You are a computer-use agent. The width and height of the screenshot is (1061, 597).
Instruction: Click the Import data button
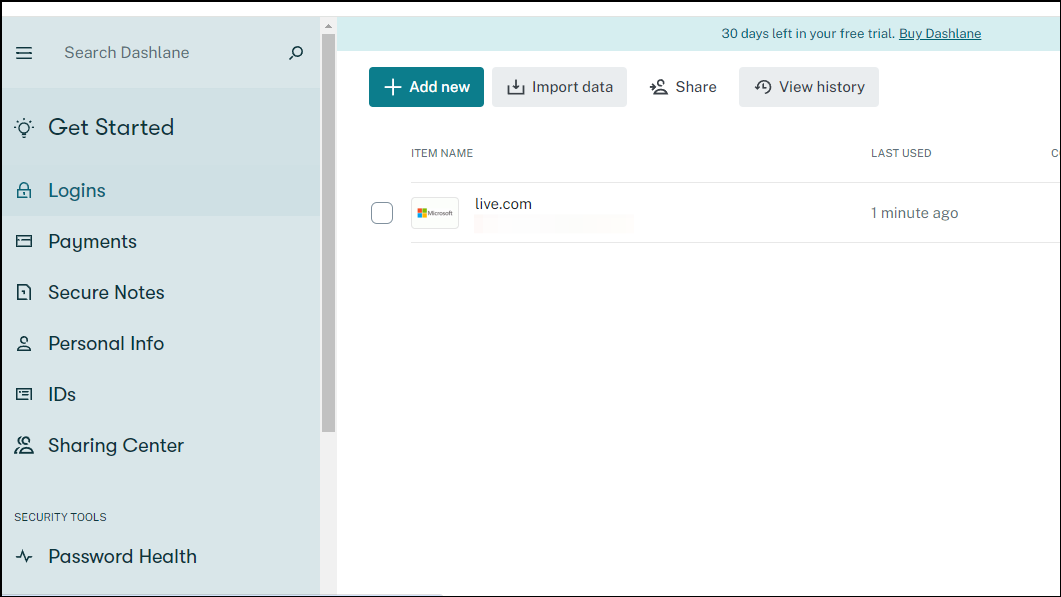[x=559, y=87]
